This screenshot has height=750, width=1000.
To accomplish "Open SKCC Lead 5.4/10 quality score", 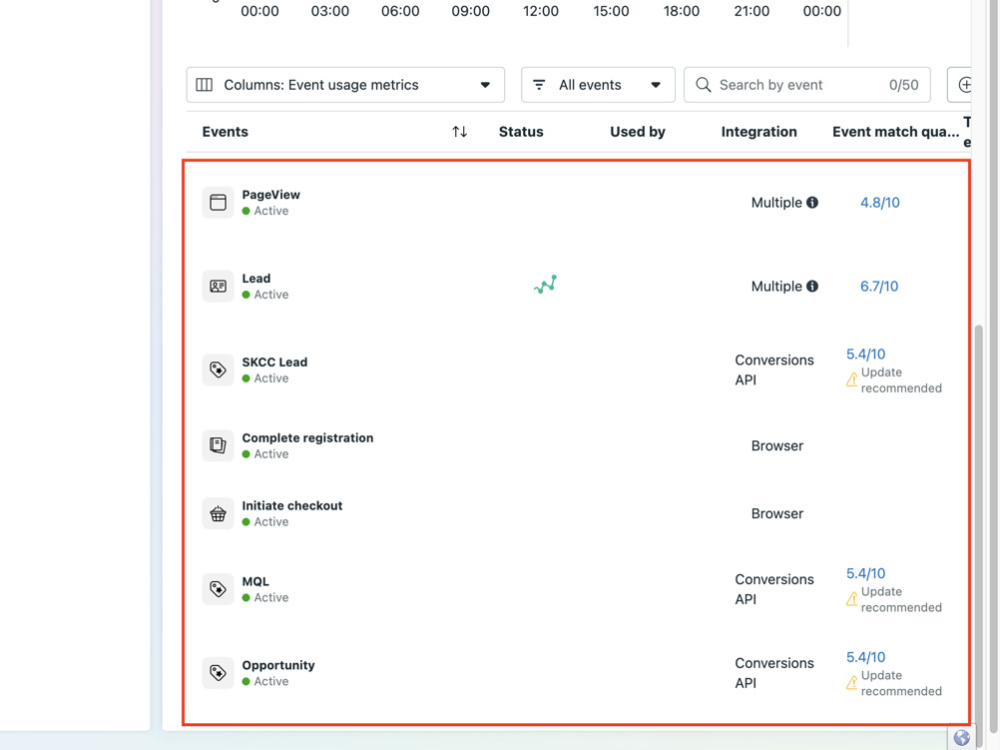I will click(865, 354).
